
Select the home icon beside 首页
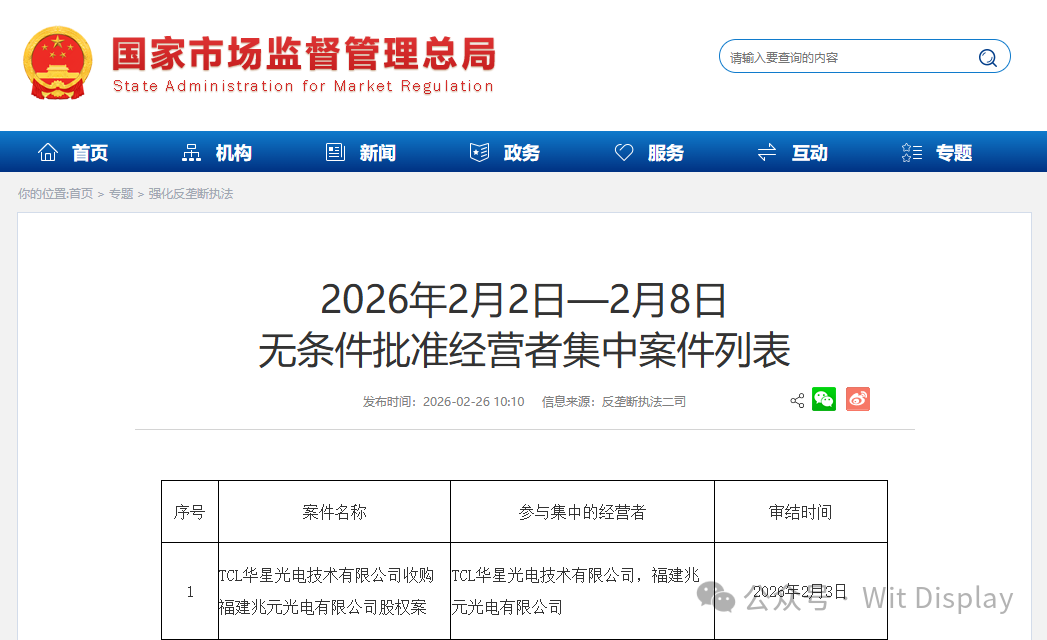tap(47, 151)
